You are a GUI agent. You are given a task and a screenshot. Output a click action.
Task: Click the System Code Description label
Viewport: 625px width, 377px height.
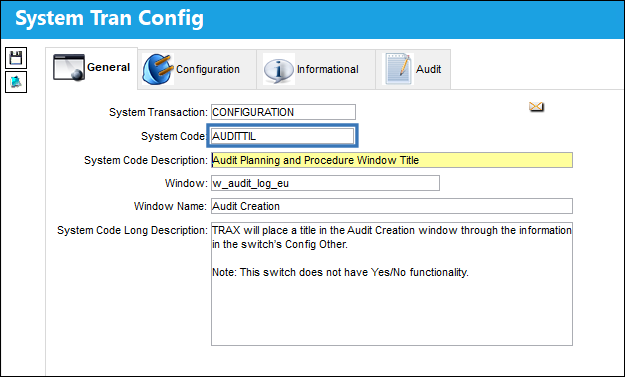click(x=146, y=160)
